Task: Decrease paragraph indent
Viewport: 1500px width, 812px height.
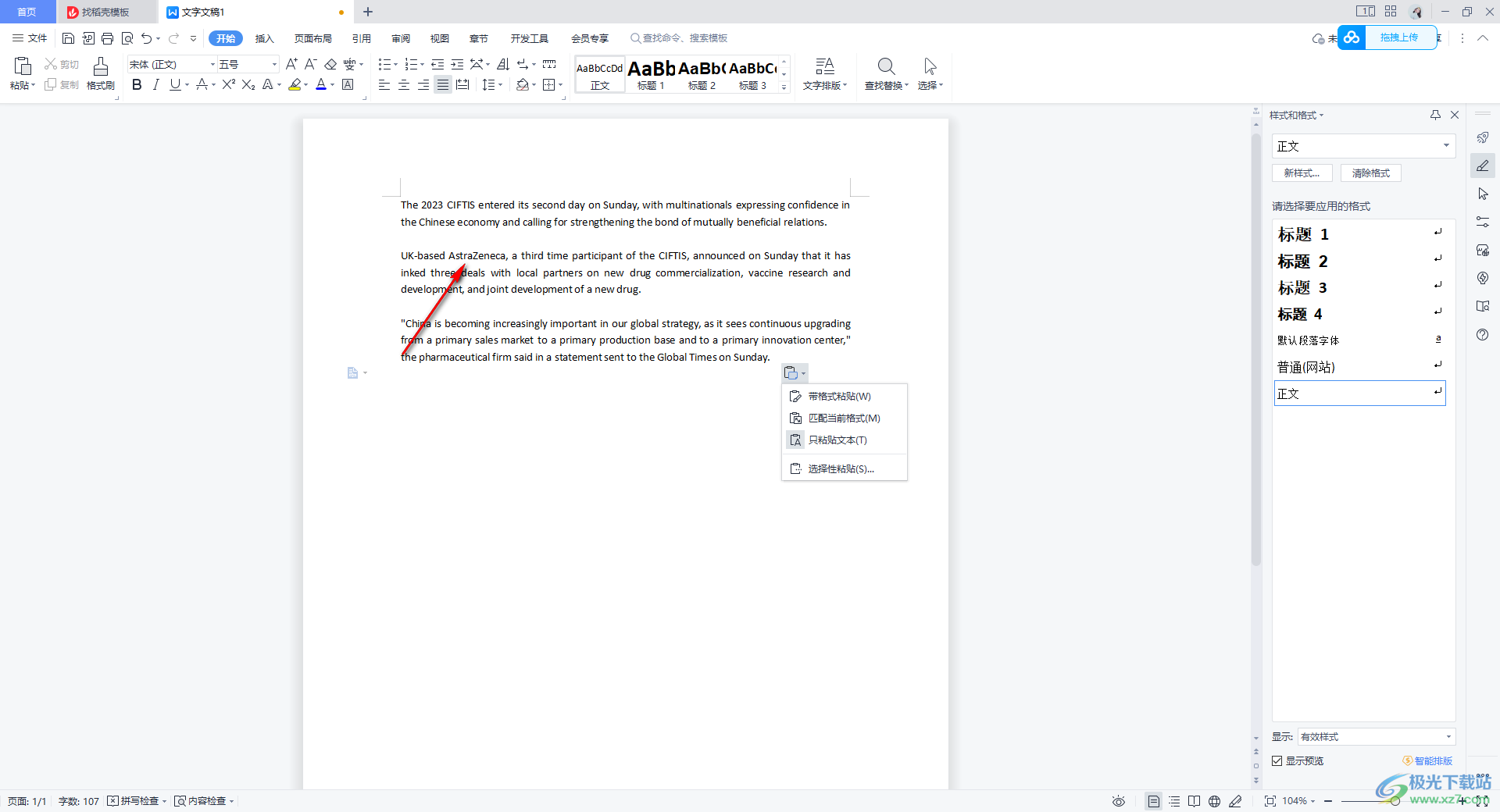Action: [437, 64]
